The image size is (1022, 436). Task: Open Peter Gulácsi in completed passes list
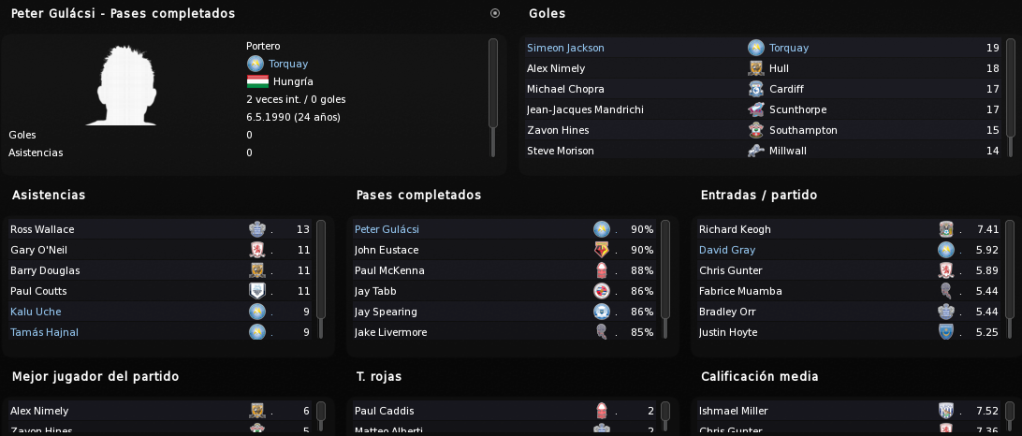click(387, 229)
